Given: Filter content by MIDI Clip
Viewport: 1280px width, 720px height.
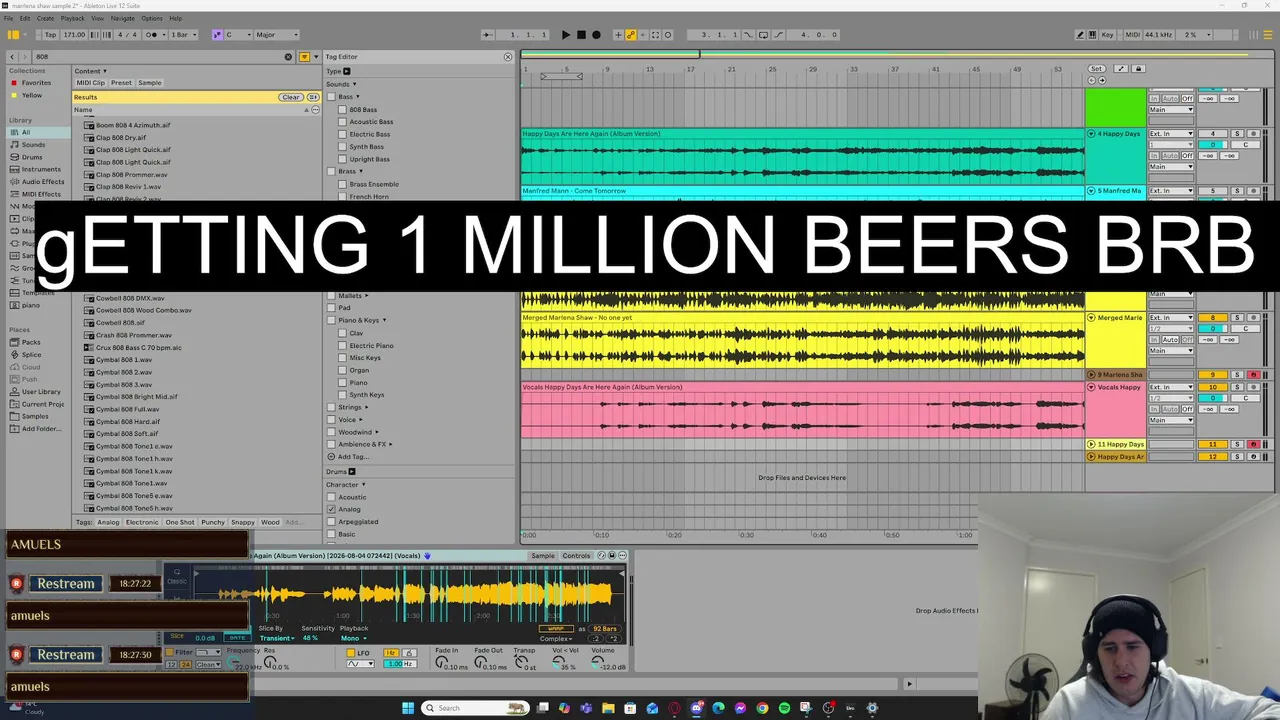Looking at the screenshot, I should pyautogui.click(x=90, y=83).
